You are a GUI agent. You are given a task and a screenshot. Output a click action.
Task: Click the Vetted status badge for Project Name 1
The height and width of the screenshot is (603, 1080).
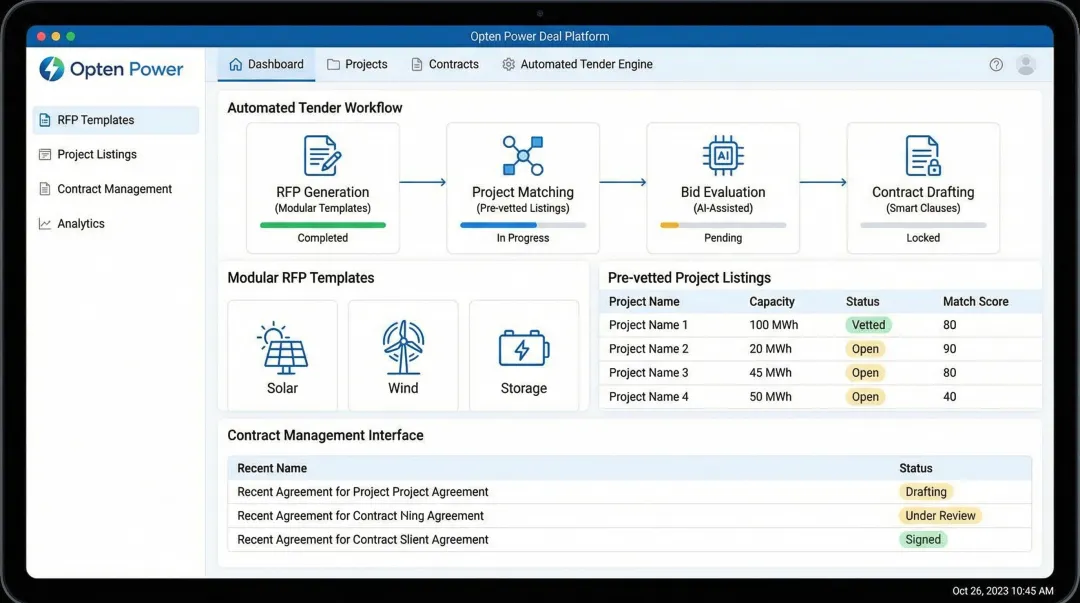pyautogui.click(x=868, y=324)
